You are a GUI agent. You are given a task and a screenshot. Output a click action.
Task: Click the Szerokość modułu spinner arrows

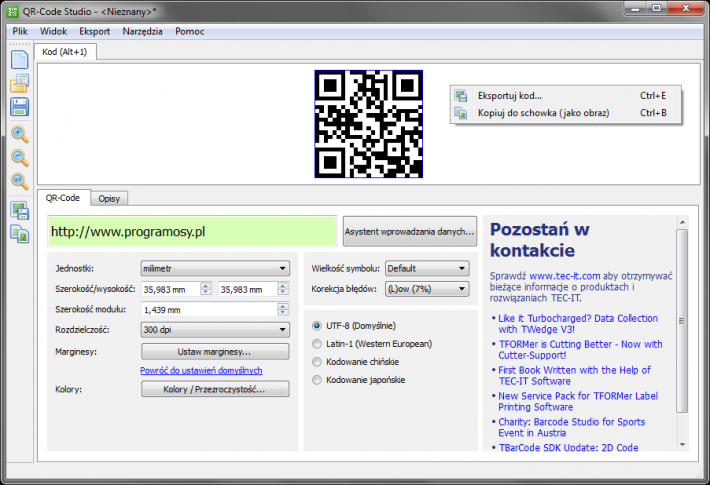[283, 309]
